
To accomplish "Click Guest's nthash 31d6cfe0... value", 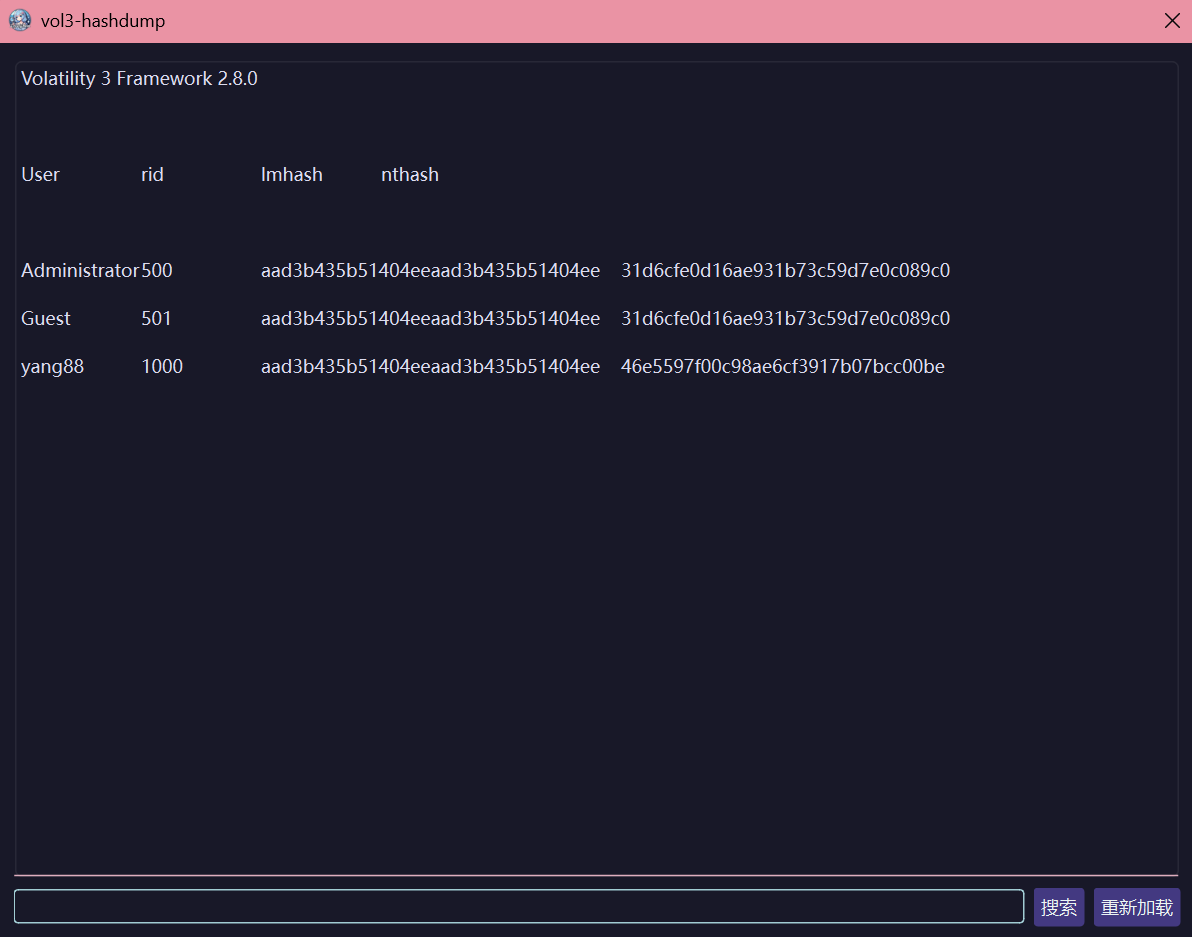I will click(x=785, y=318).
